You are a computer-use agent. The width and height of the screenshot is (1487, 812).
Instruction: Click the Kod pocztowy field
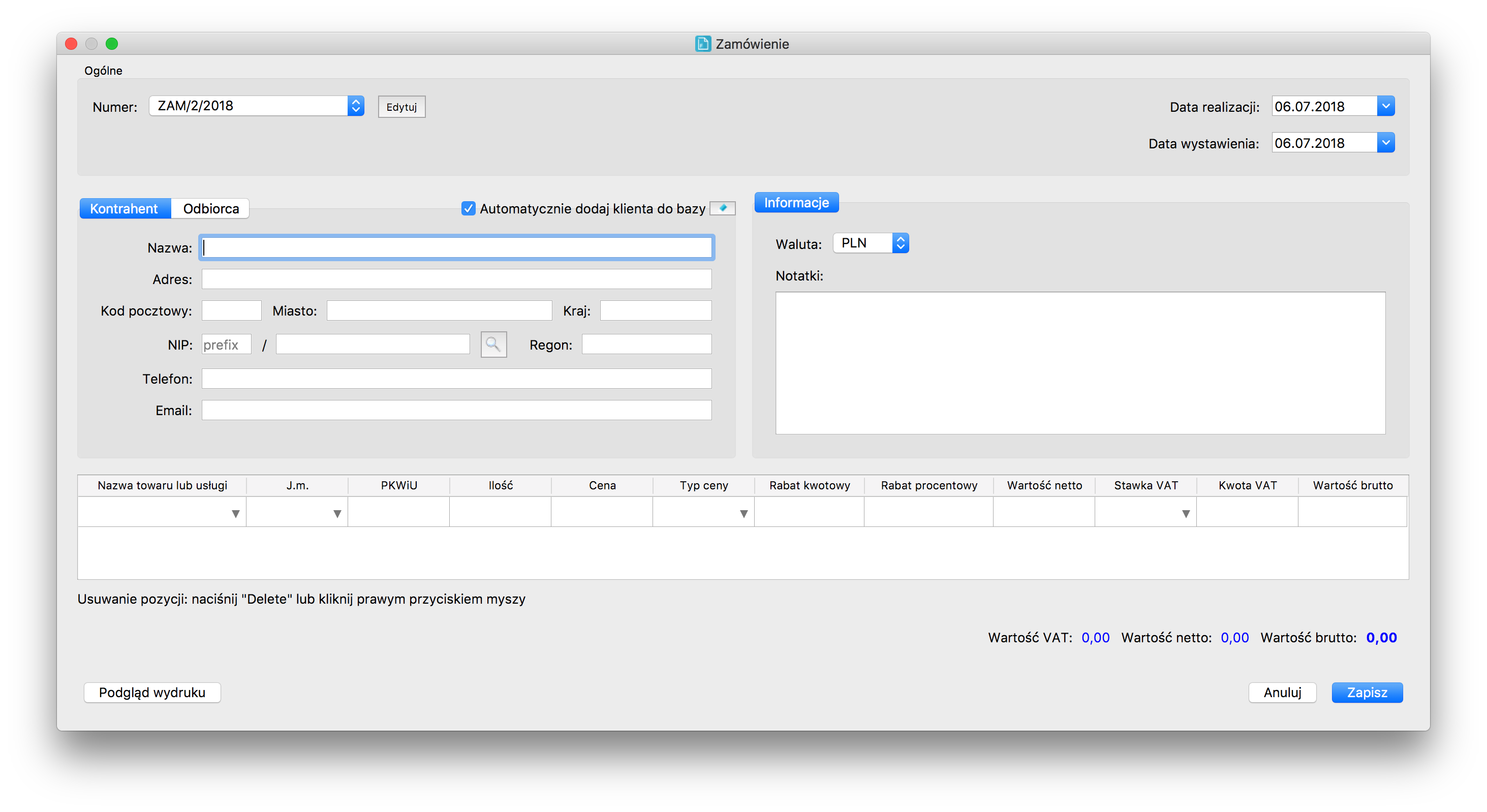click(231, 310)
